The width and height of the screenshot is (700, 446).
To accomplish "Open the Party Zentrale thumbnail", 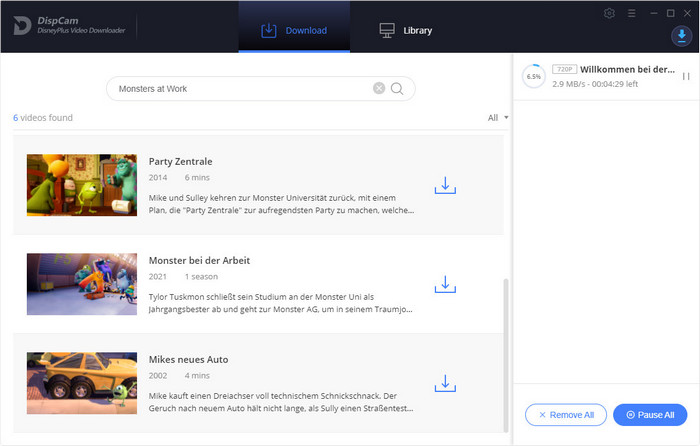I will (81, 185).
